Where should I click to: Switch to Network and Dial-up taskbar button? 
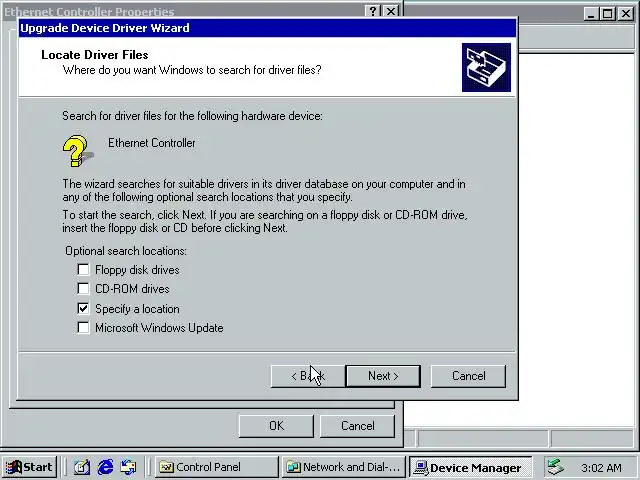[343, 467]
